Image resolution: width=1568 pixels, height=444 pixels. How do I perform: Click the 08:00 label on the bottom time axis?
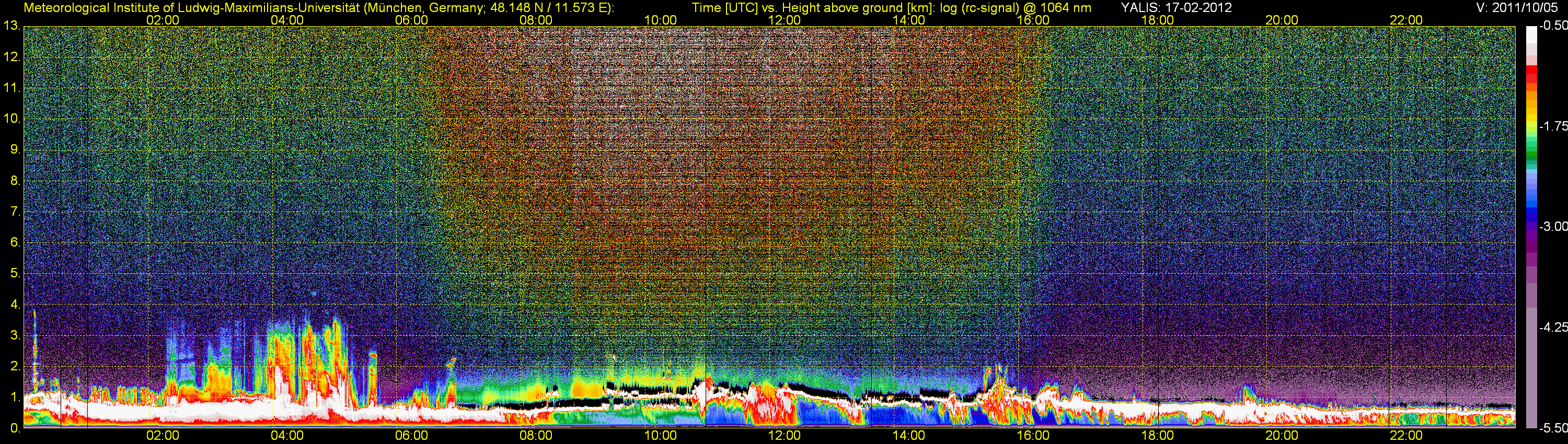point(536,436)
